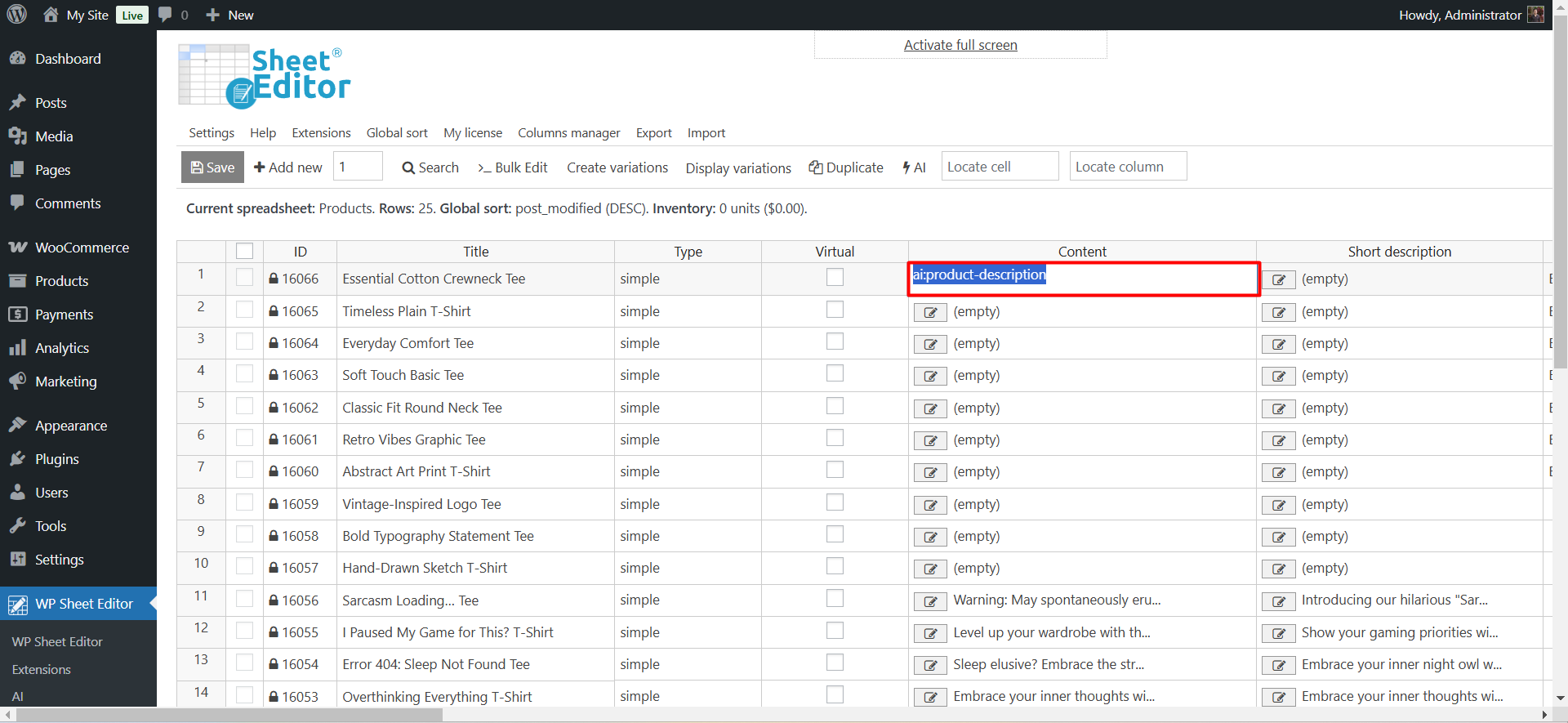The height and width of the screenshot is (723, 1568).
Task: Toggle Virtual for Classic Fit Round Neck Tee
Action: 835,406
